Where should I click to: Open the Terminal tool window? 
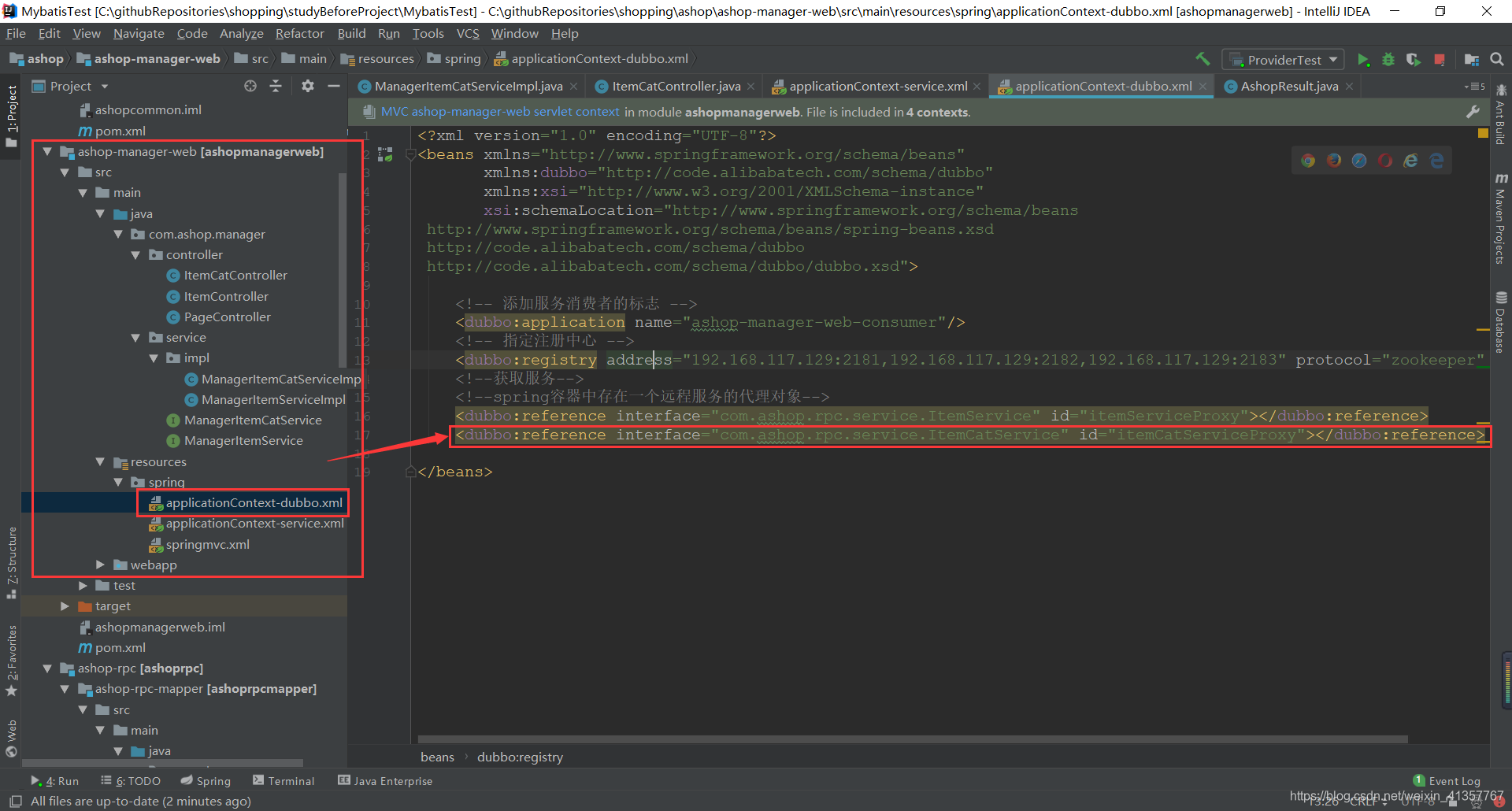pyautogui.click(x=283, y=781)
